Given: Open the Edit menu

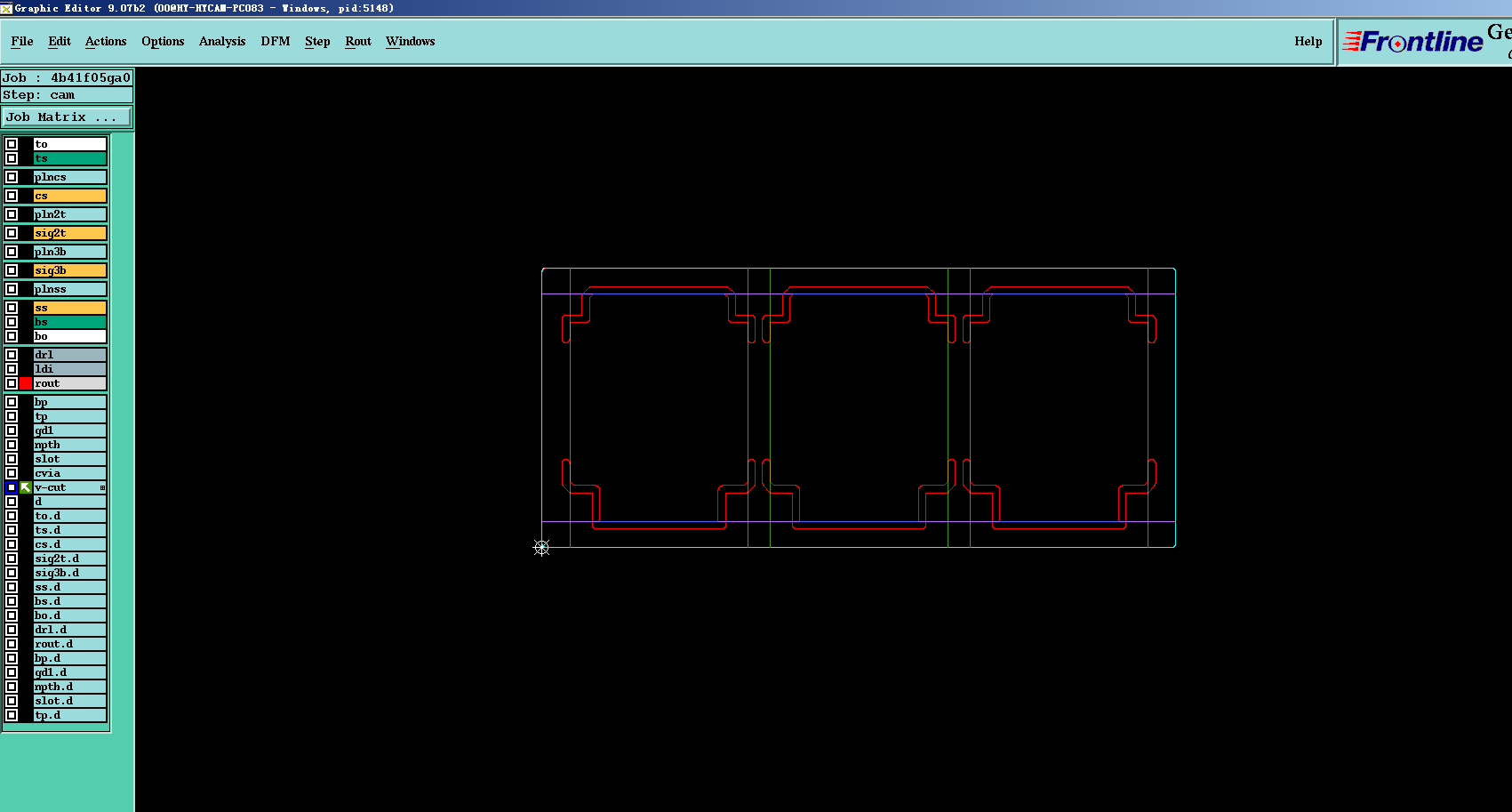Looking at the screenshot, I should coord(60,41).
